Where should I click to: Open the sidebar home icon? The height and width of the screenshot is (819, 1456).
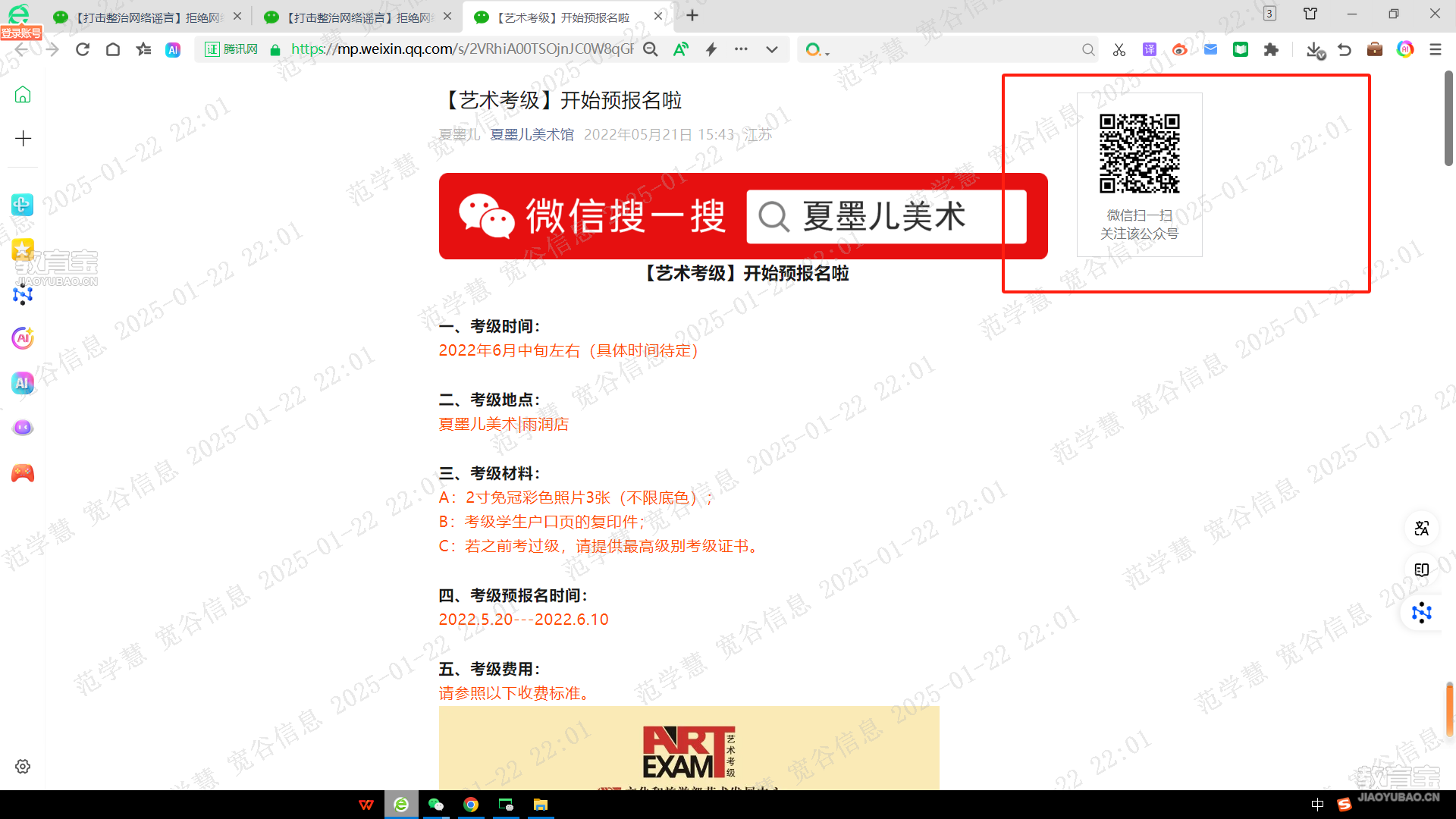click(23, 95)
